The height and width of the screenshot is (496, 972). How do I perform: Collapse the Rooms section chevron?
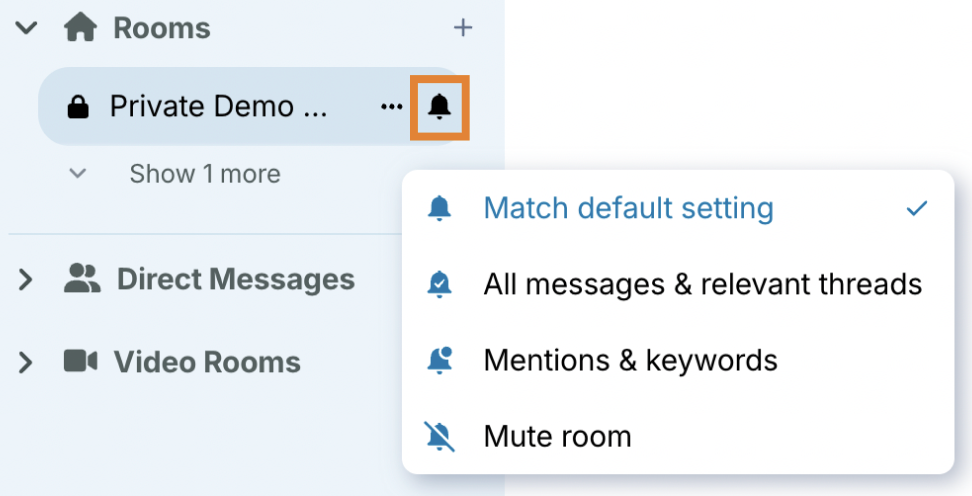[x=27, y=28]
